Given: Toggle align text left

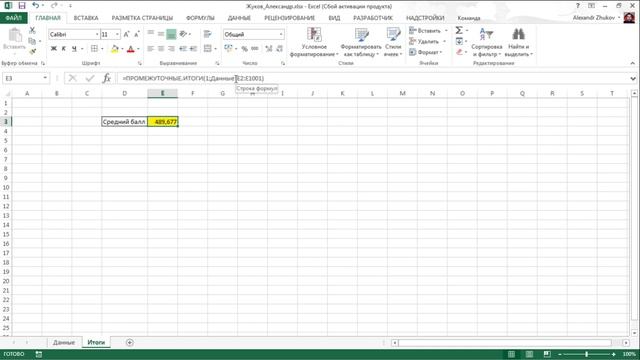Looking at the screenshot, I should pos(151,49).
